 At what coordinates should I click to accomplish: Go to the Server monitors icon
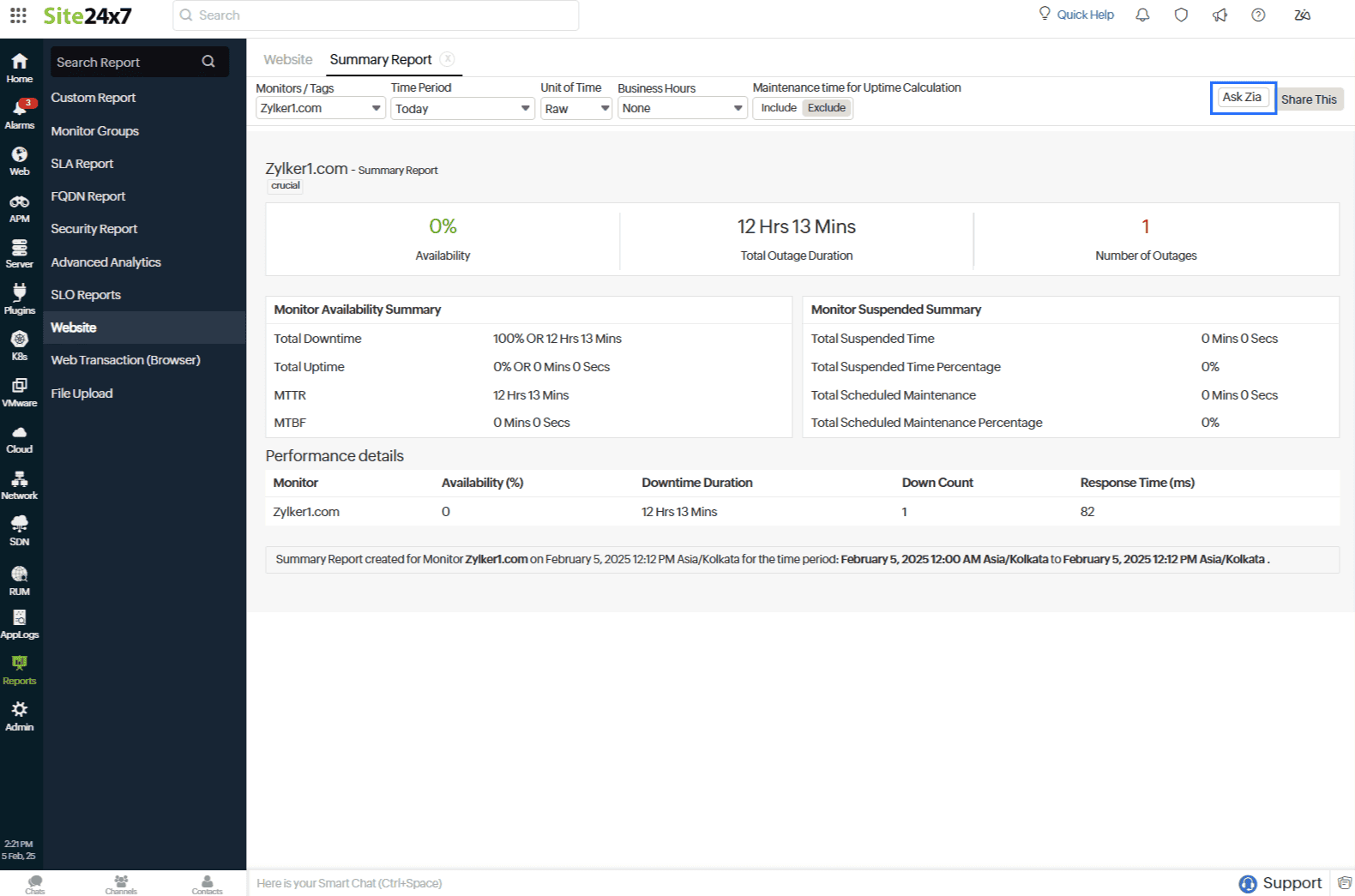pos(19,254)
